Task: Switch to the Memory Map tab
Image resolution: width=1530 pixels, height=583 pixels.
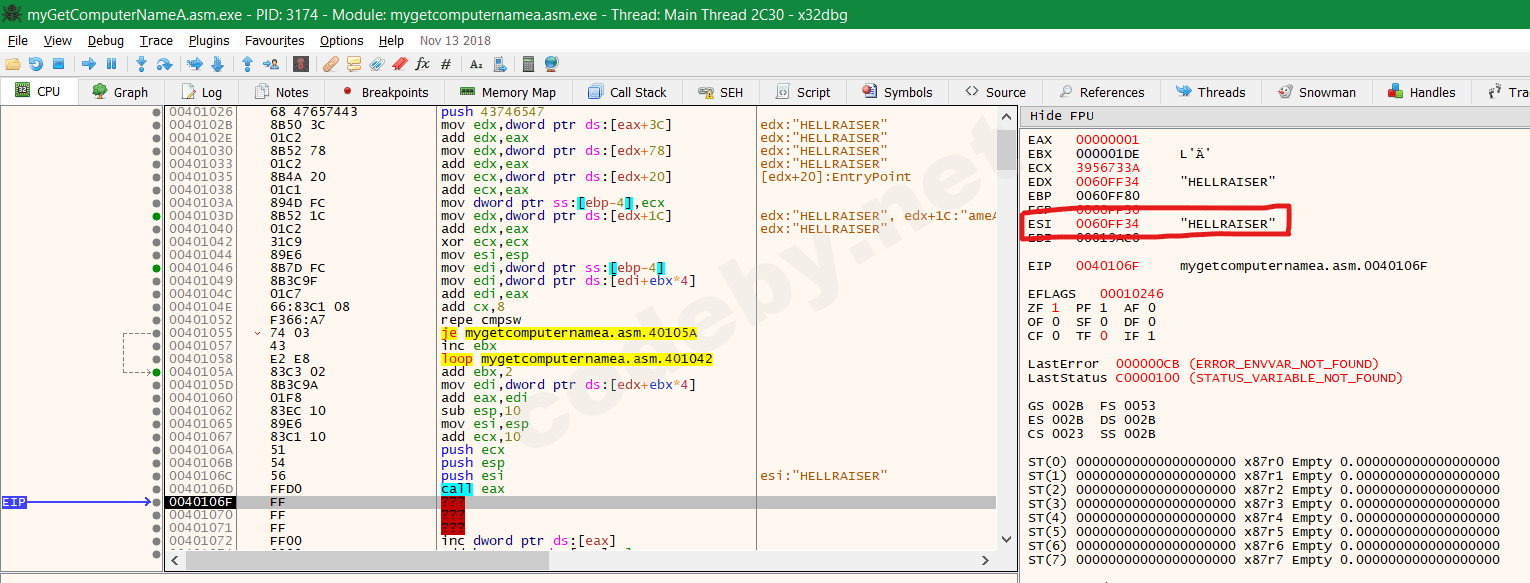Action: pos(507,92)
